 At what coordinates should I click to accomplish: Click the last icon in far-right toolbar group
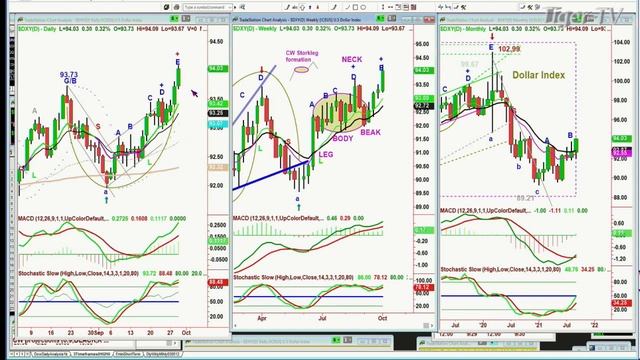[x=537, y=7]
